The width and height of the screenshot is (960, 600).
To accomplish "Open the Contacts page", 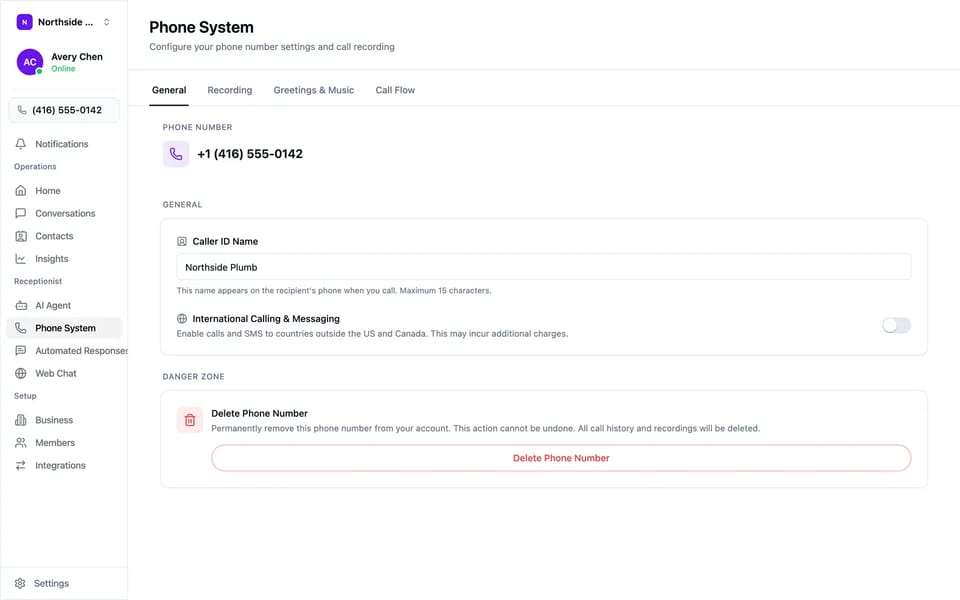I will click(64, 236).
